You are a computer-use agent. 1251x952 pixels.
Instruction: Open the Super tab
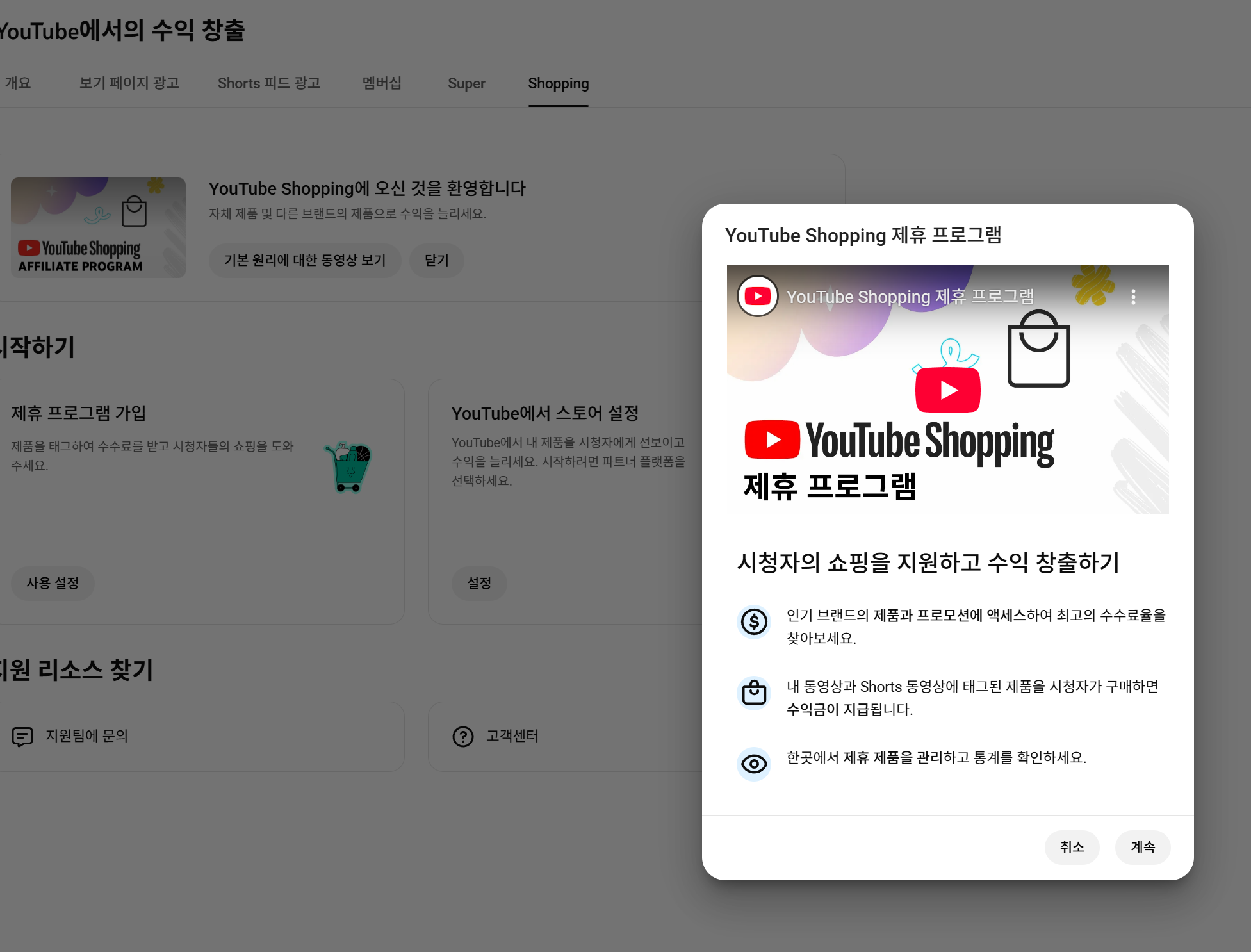tap(466, 83)
